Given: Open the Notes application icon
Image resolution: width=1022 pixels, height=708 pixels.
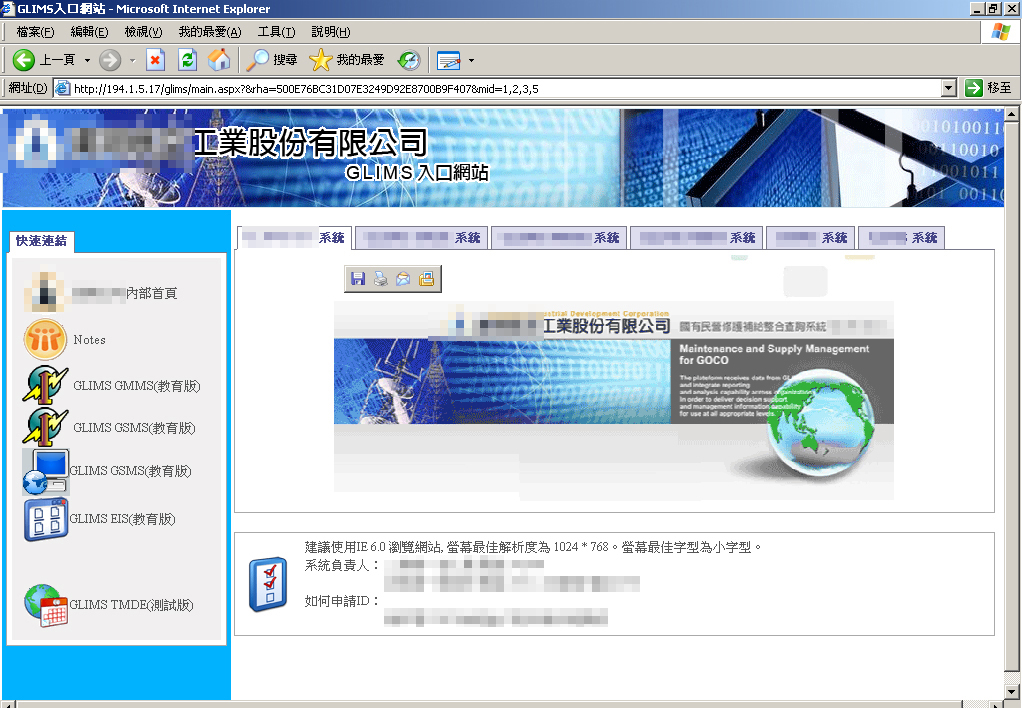Looking at the screenshot, I should click(45, 340).
